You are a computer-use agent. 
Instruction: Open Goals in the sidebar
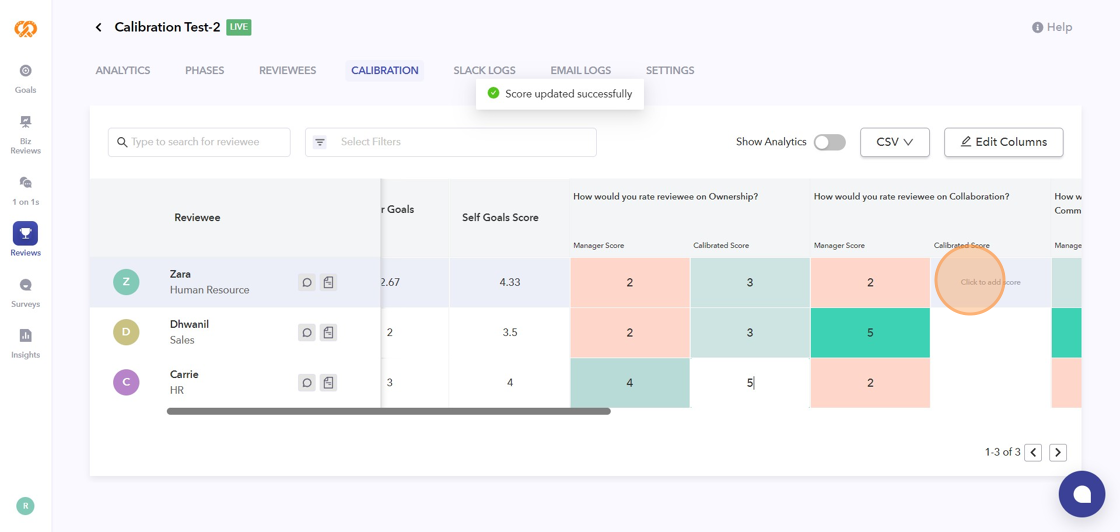[x=25, y=78]
